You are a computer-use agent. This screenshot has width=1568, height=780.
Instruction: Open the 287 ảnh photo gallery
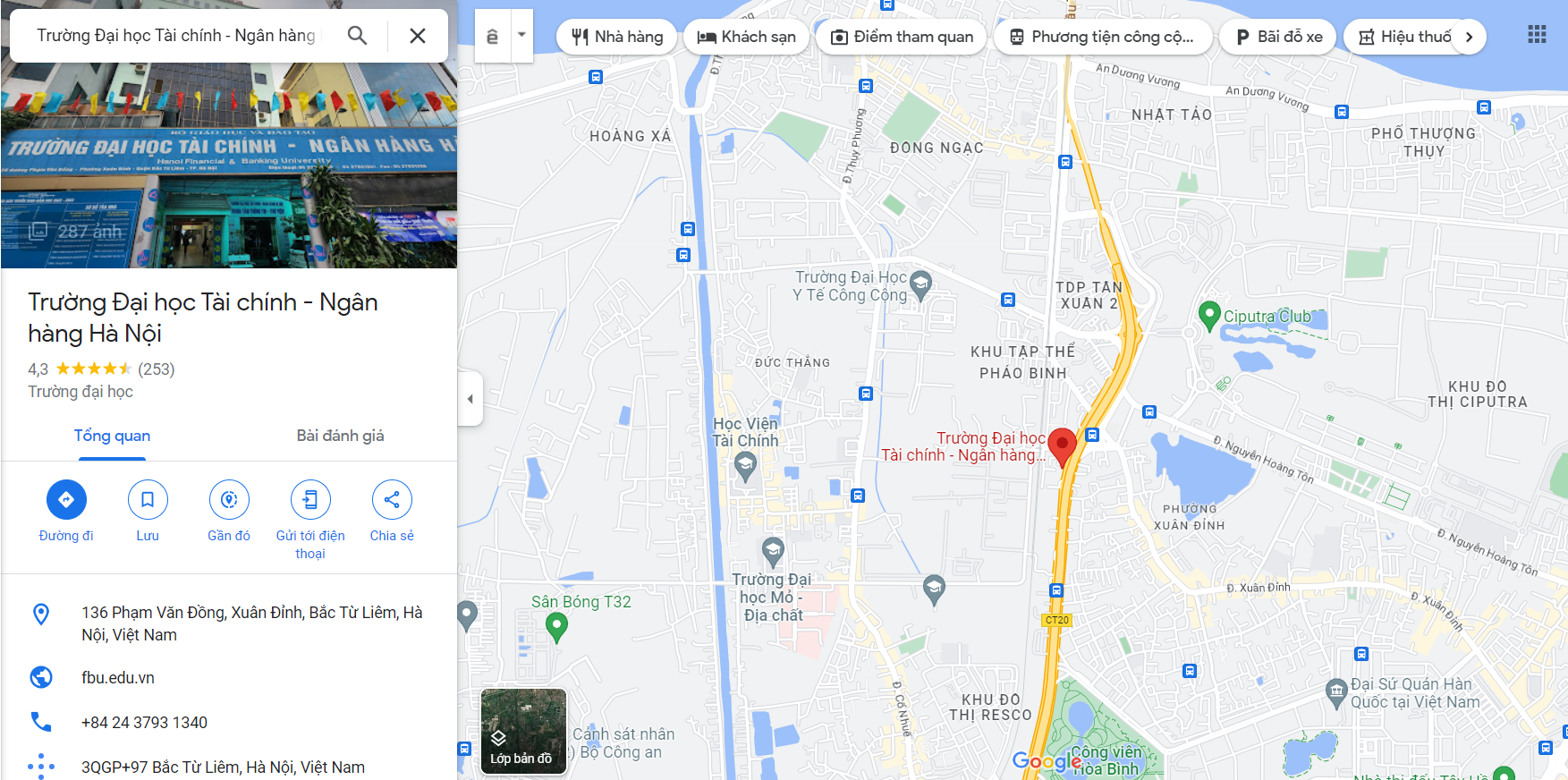tap(75, 232)
